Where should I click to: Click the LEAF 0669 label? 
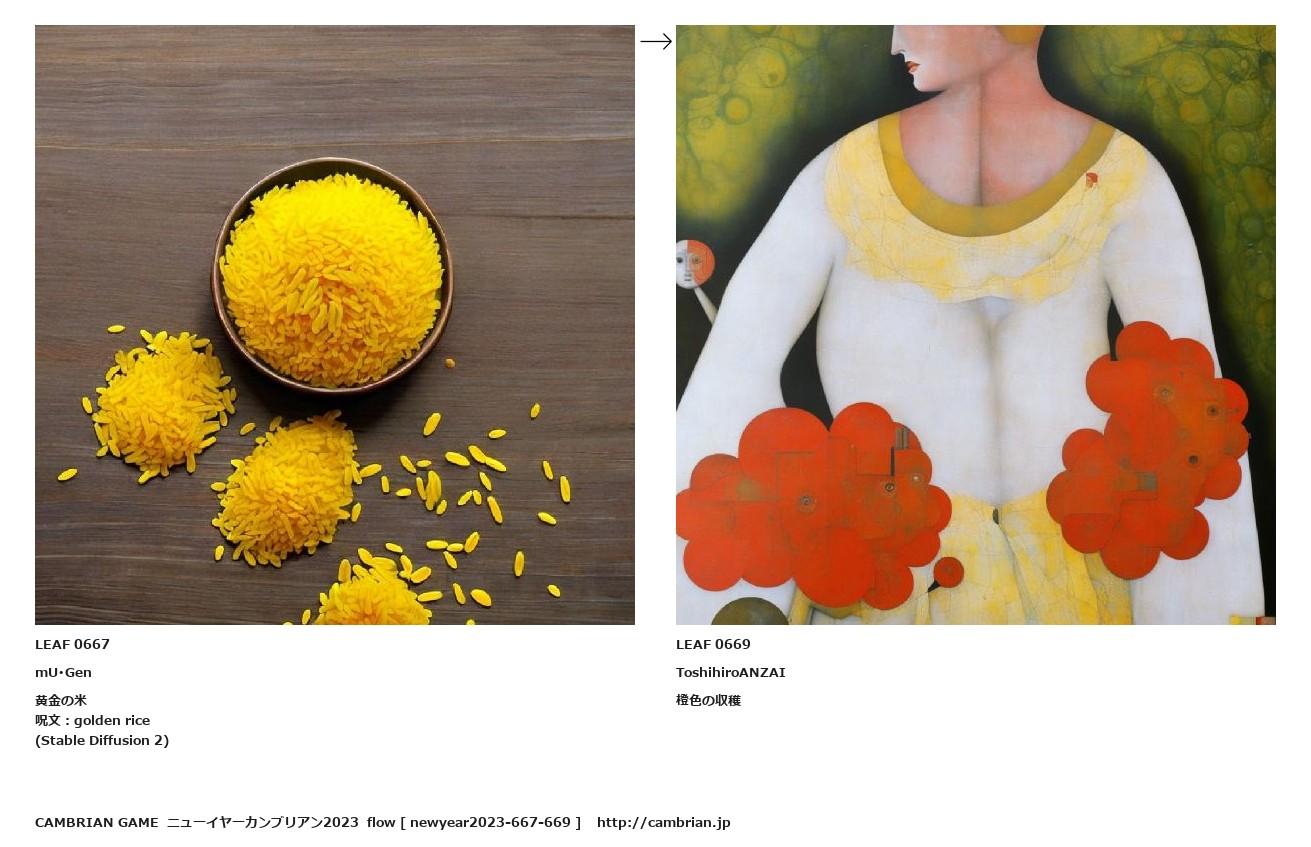click(713, 645)
